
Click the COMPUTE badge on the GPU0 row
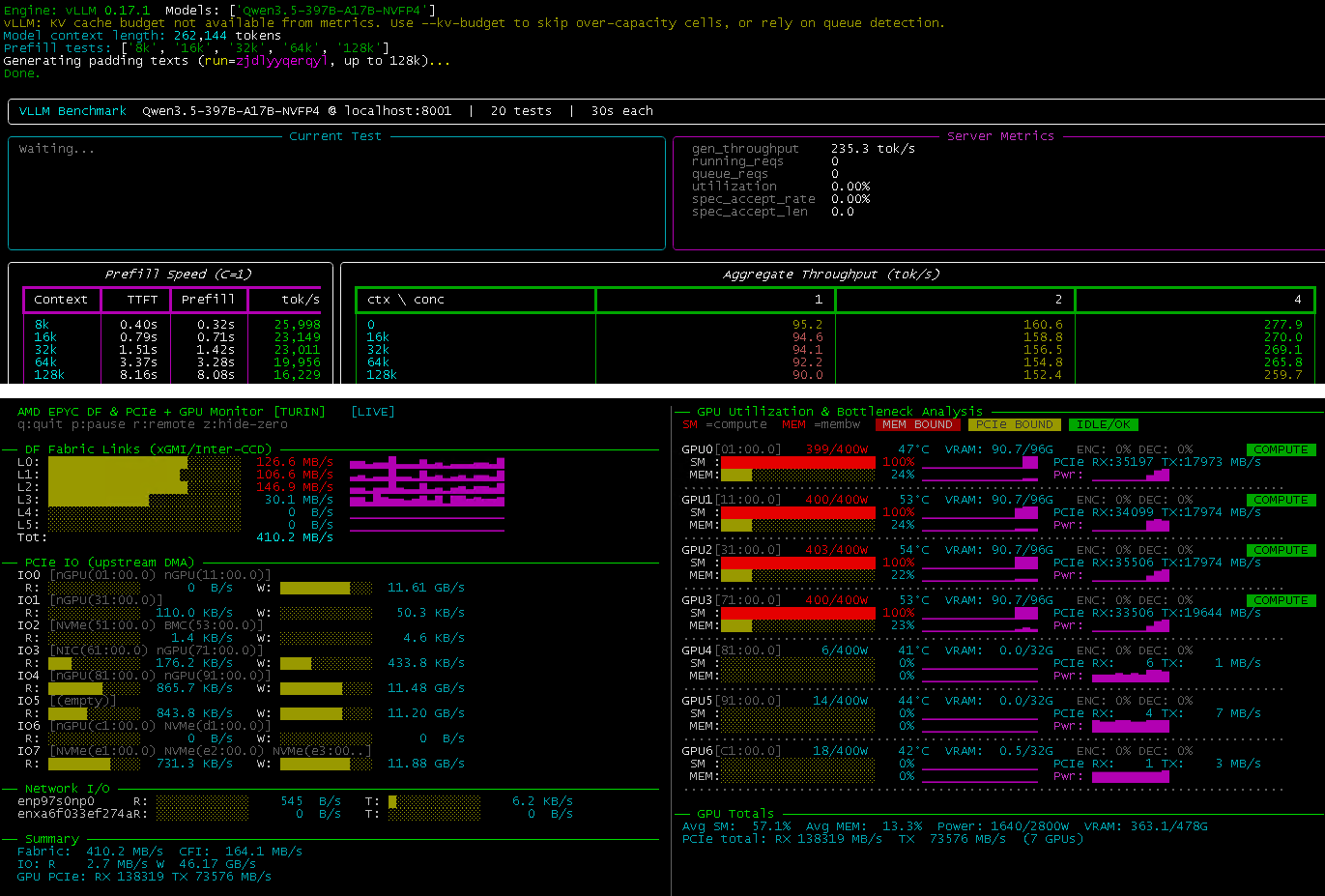(x=1281, y=449)
